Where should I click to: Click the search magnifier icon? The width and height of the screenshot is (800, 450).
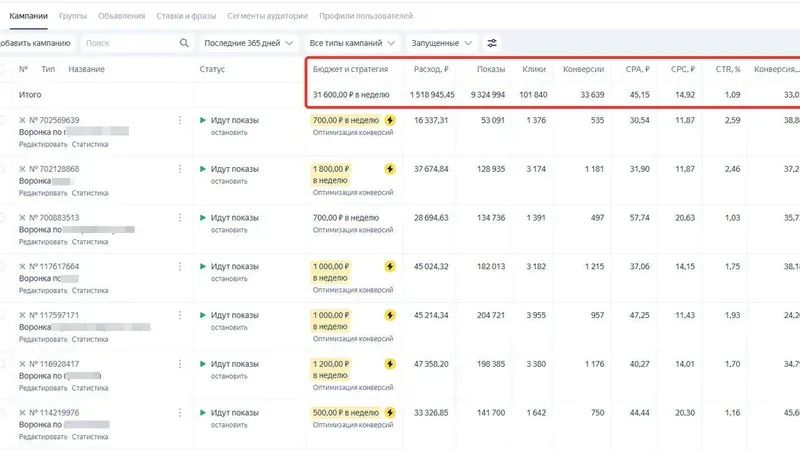coord(183,43)
